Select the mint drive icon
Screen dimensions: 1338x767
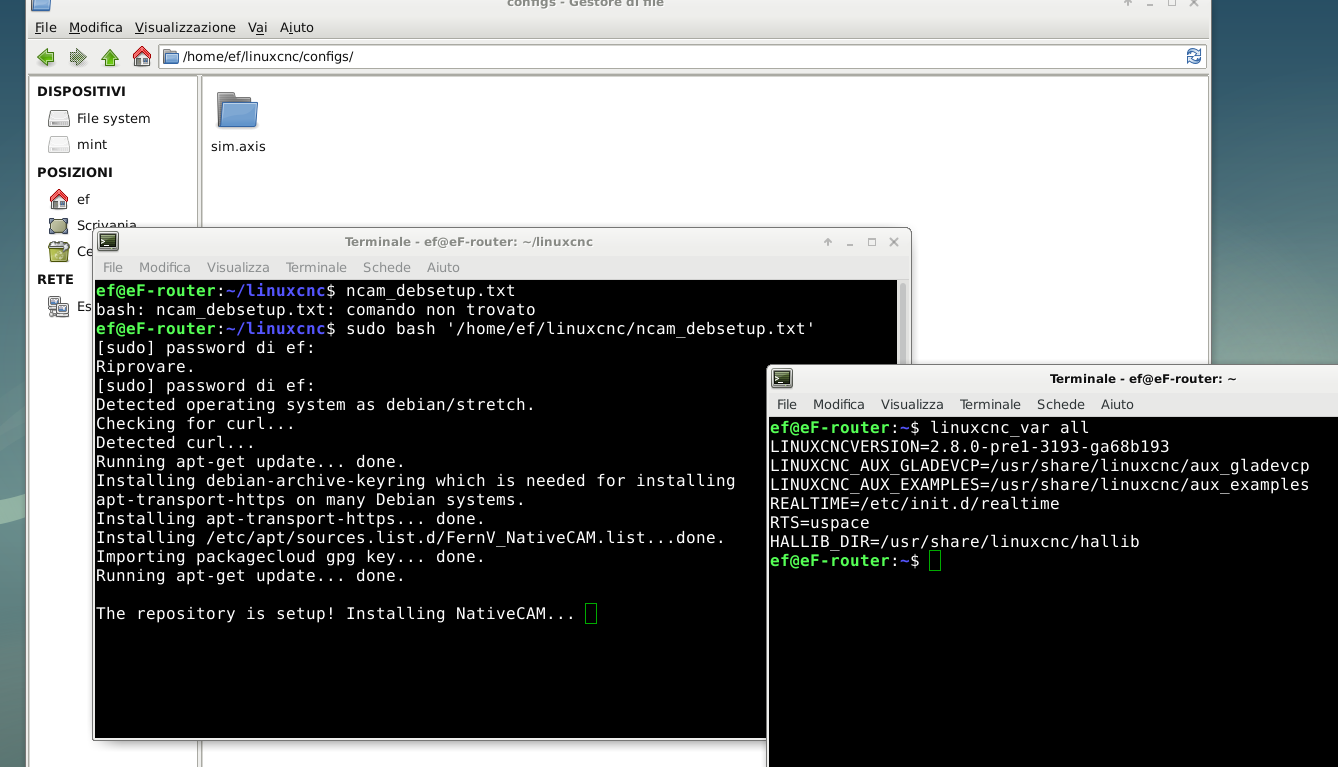point(59,144)
